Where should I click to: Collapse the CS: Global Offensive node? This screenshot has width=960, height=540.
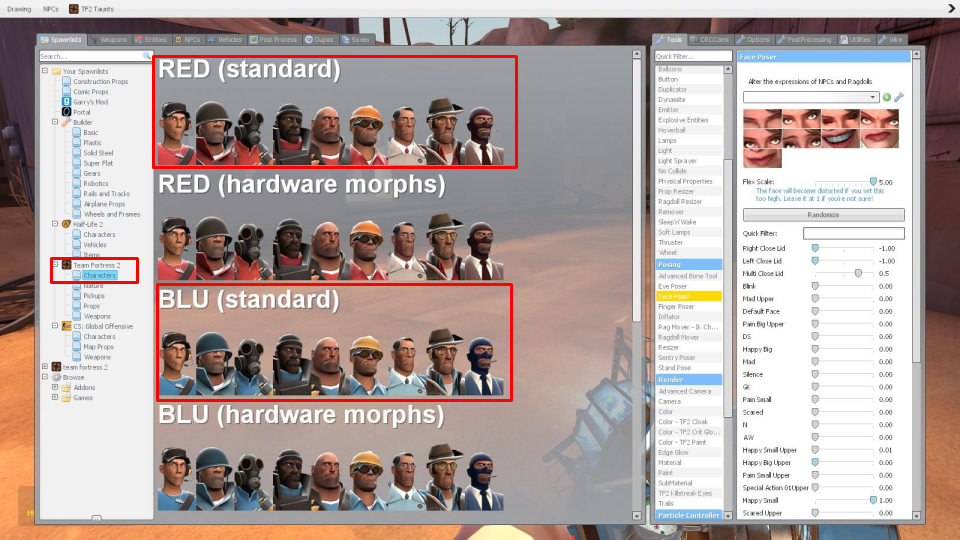pos(55,326)
